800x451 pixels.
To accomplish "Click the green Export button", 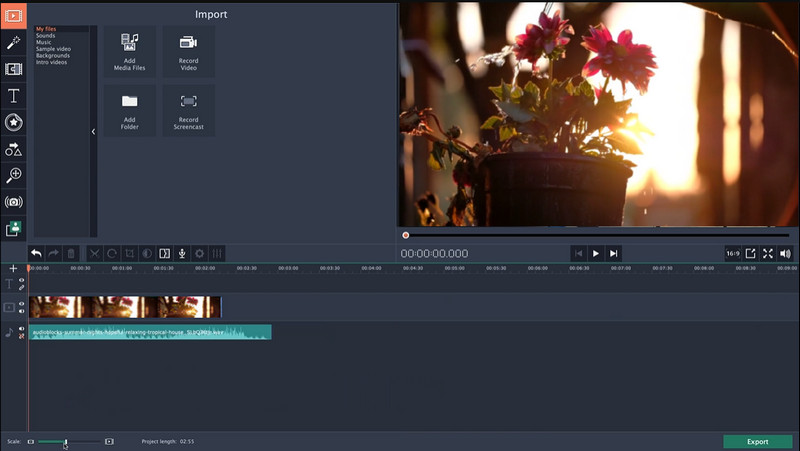I will (758, 442).
